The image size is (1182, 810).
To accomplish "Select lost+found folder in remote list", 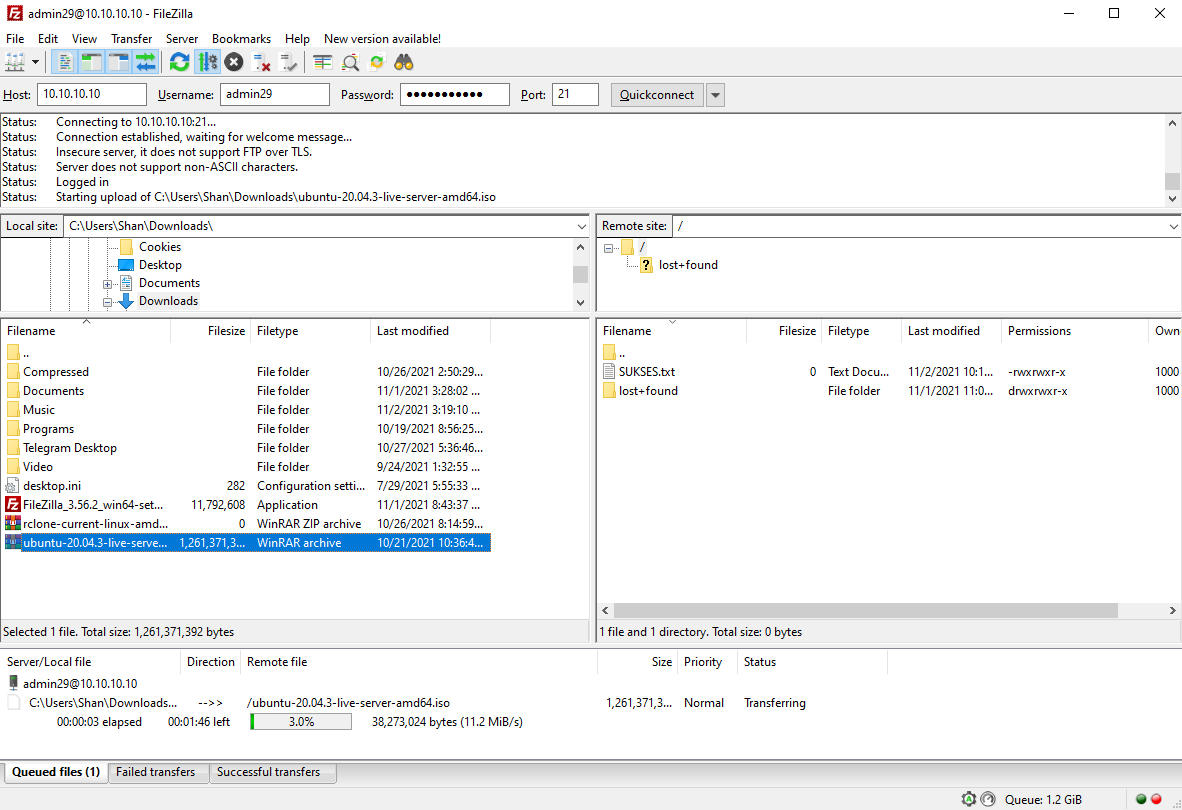I will pos(648,390).
